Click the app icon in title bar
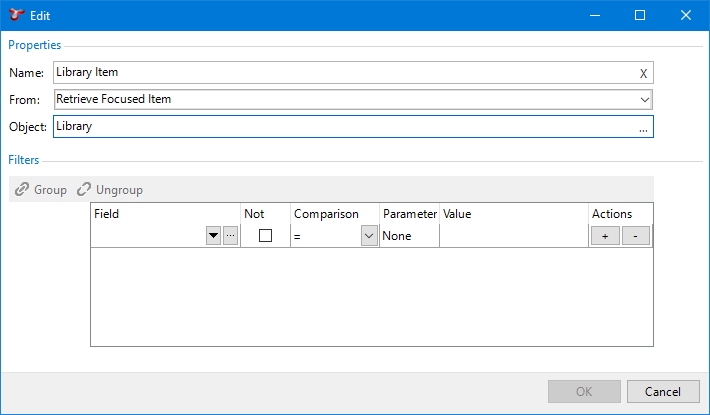The height and width of the screenshot is (415, 710). pos(16,15)
